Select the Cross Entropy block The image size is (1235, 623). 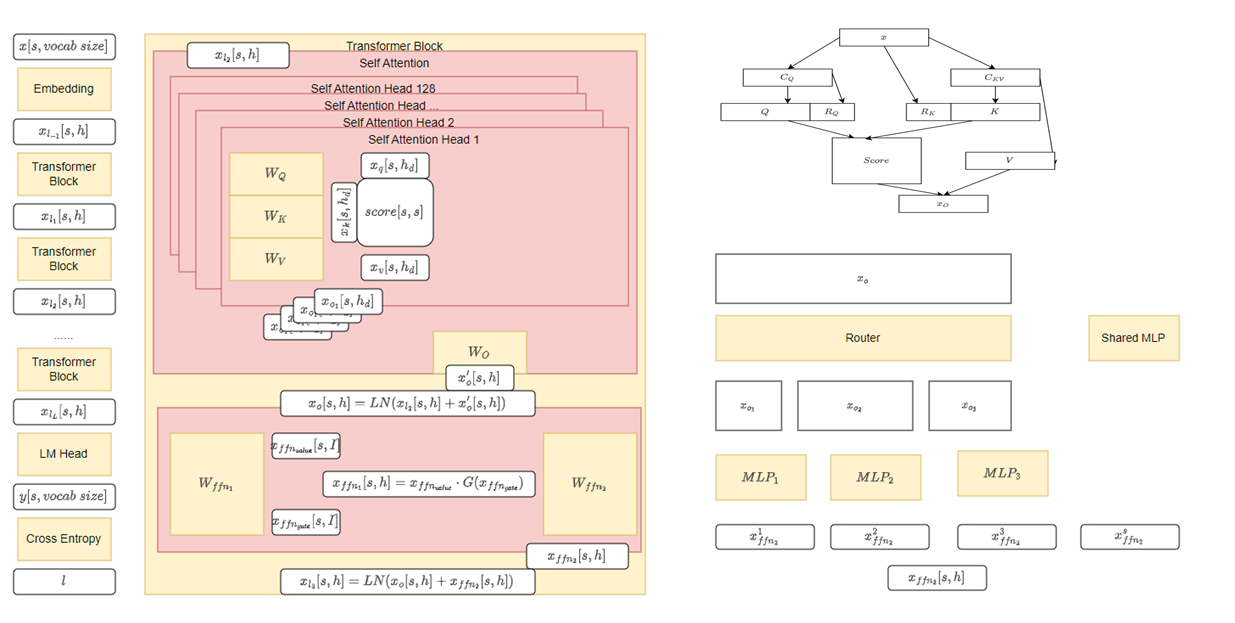coord(64,539)
